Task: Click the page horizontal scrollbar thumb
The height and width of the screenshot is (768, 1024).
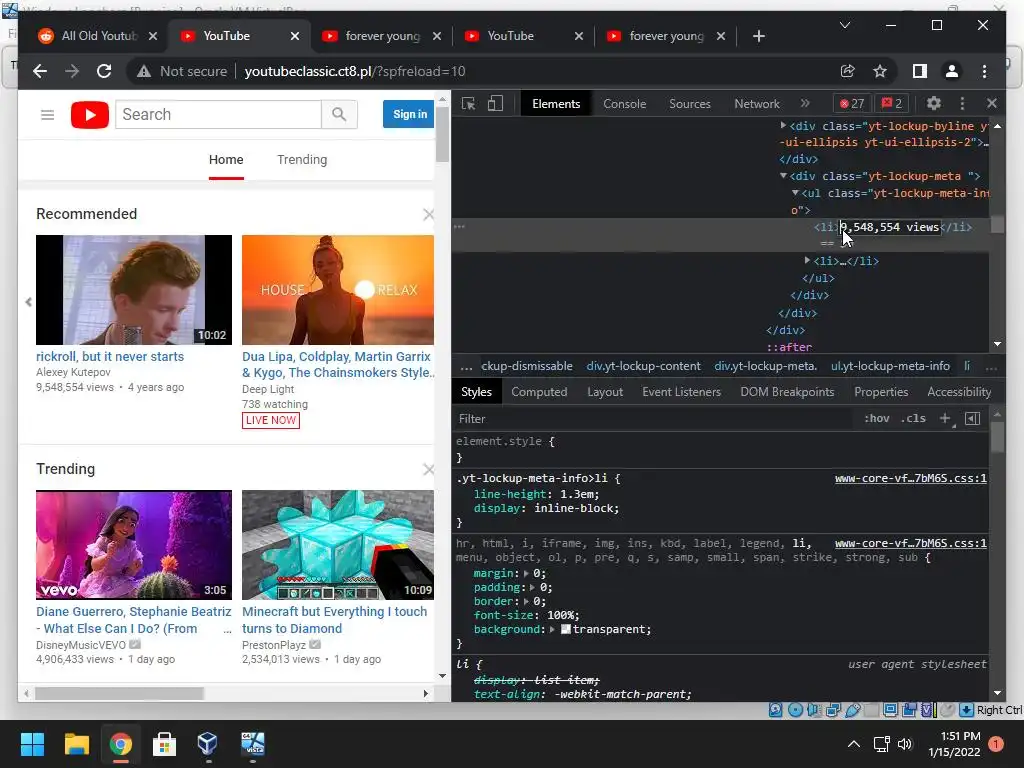Action: pos(119,694)
